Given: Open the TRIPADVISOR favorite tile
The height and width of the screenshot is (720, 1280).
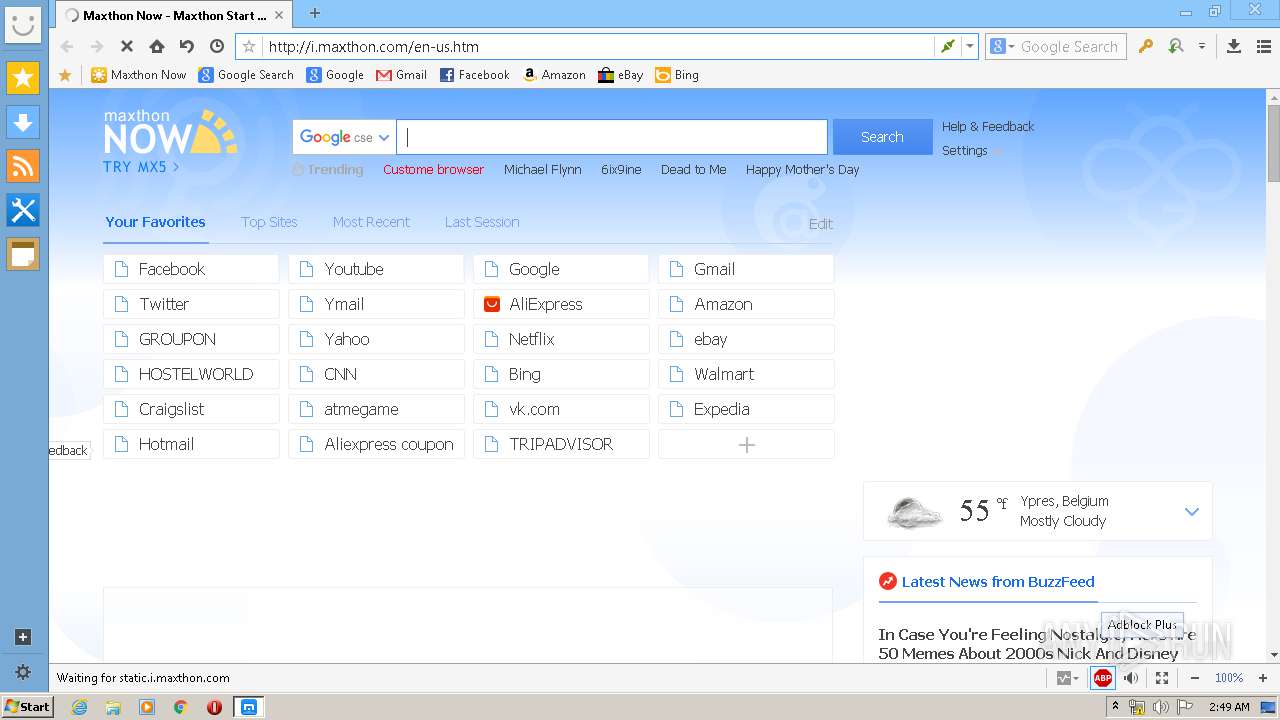Looking at the screenshot, I should [x=561, y=444].
